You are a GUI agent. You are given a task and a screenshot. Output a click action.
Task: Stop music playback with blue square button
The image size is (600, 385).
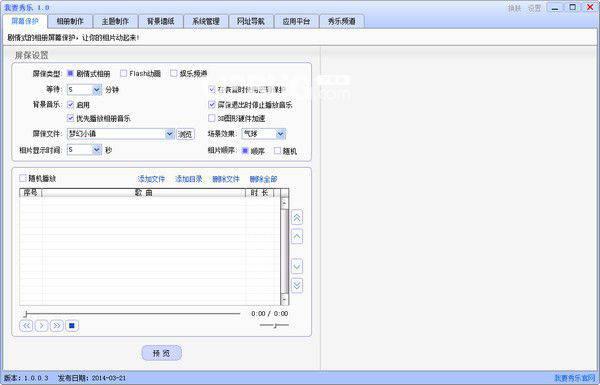point(72,326)
